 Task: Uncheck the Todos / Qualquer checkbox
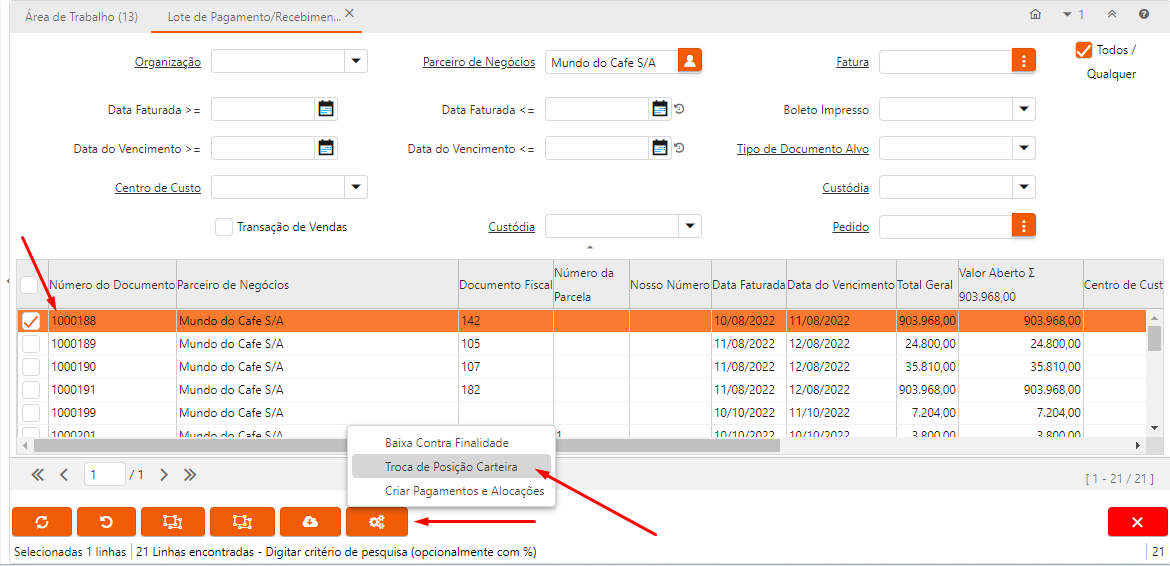coord(1083,50)
